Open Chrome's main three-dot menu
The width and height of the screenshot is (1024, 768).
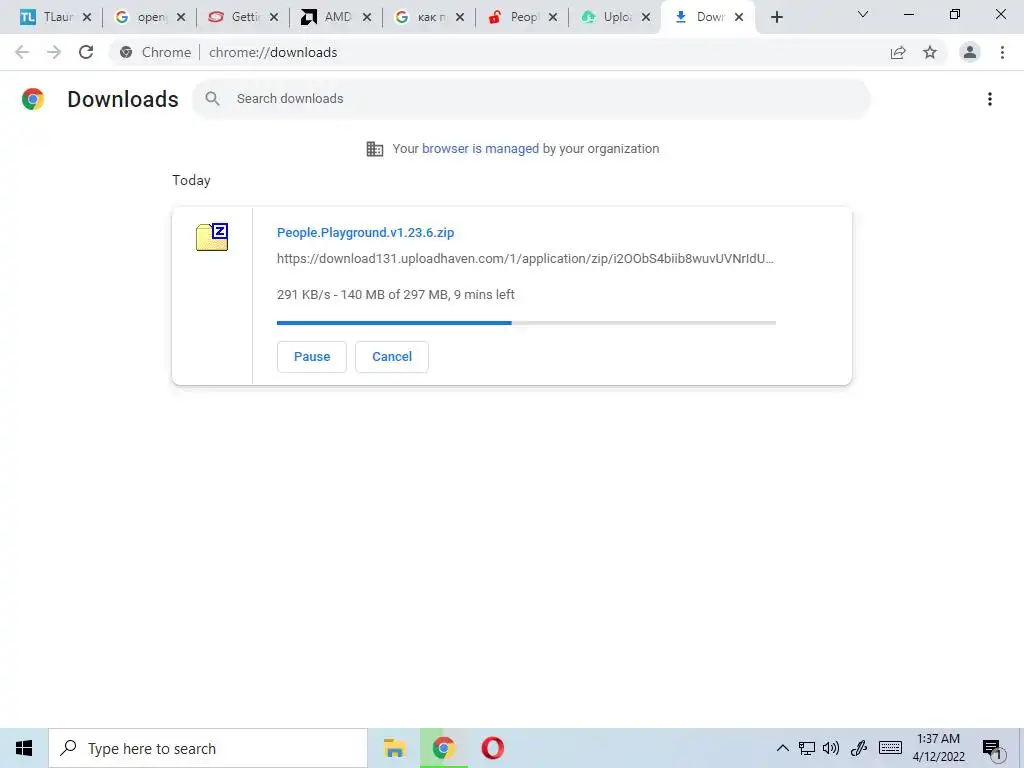(1002, 52)
